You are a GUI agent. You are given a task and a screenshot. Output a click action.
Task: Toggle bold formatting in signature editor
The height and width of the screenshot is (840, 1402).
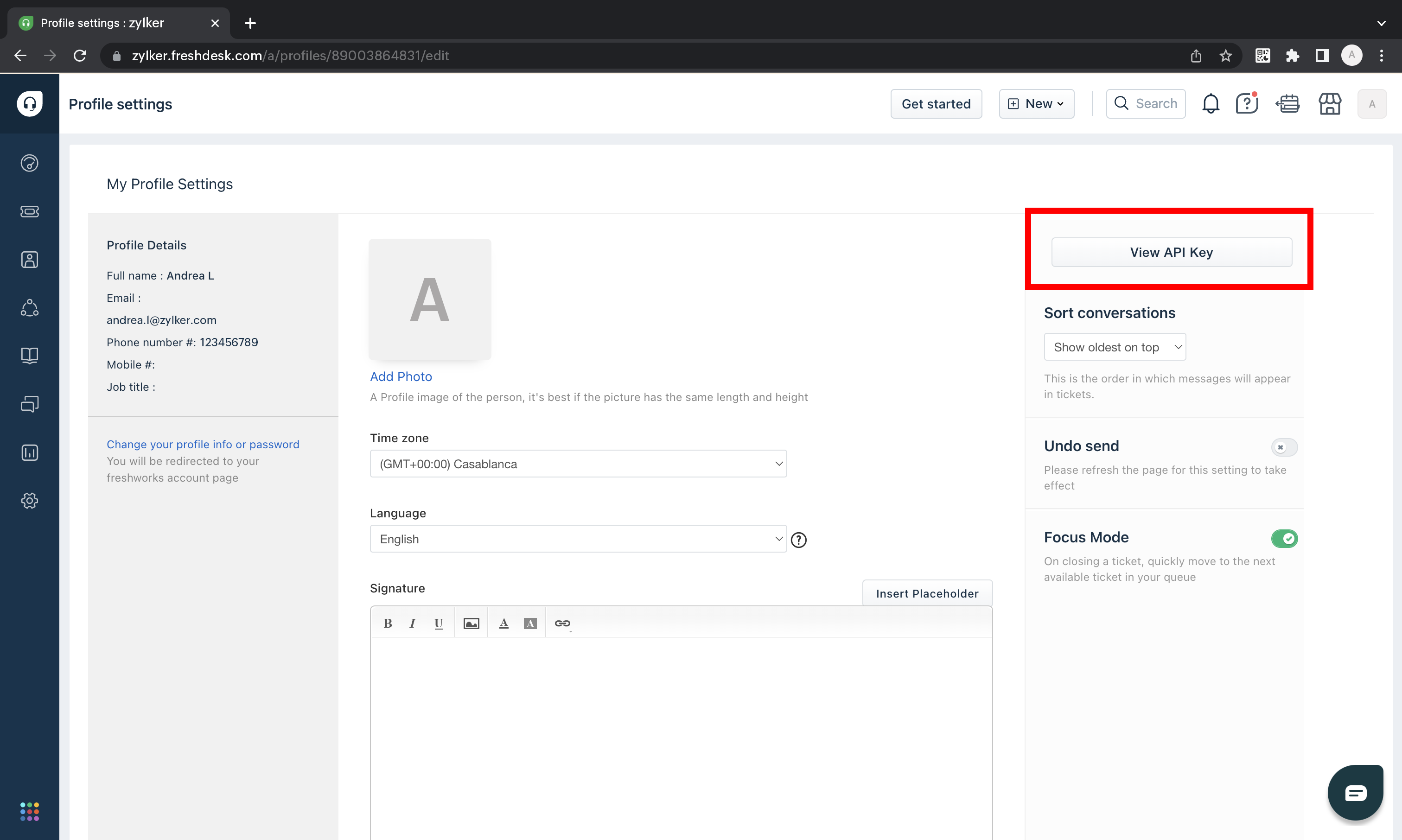pos(388,623)
